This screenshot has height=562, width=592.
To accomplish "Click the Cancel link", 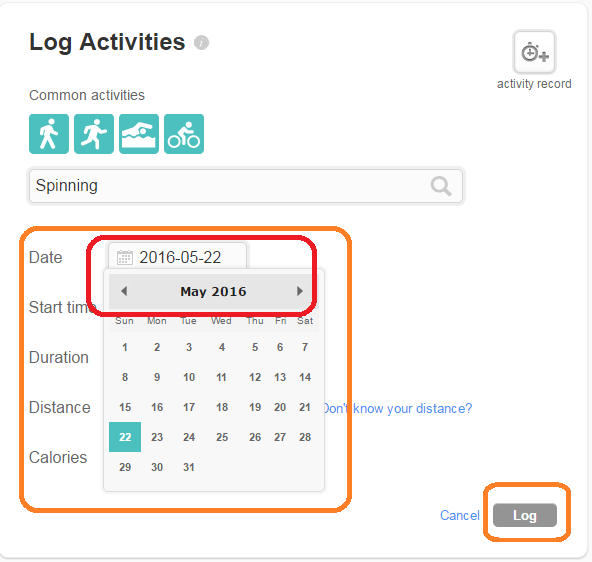I will [x=460, y=515].
